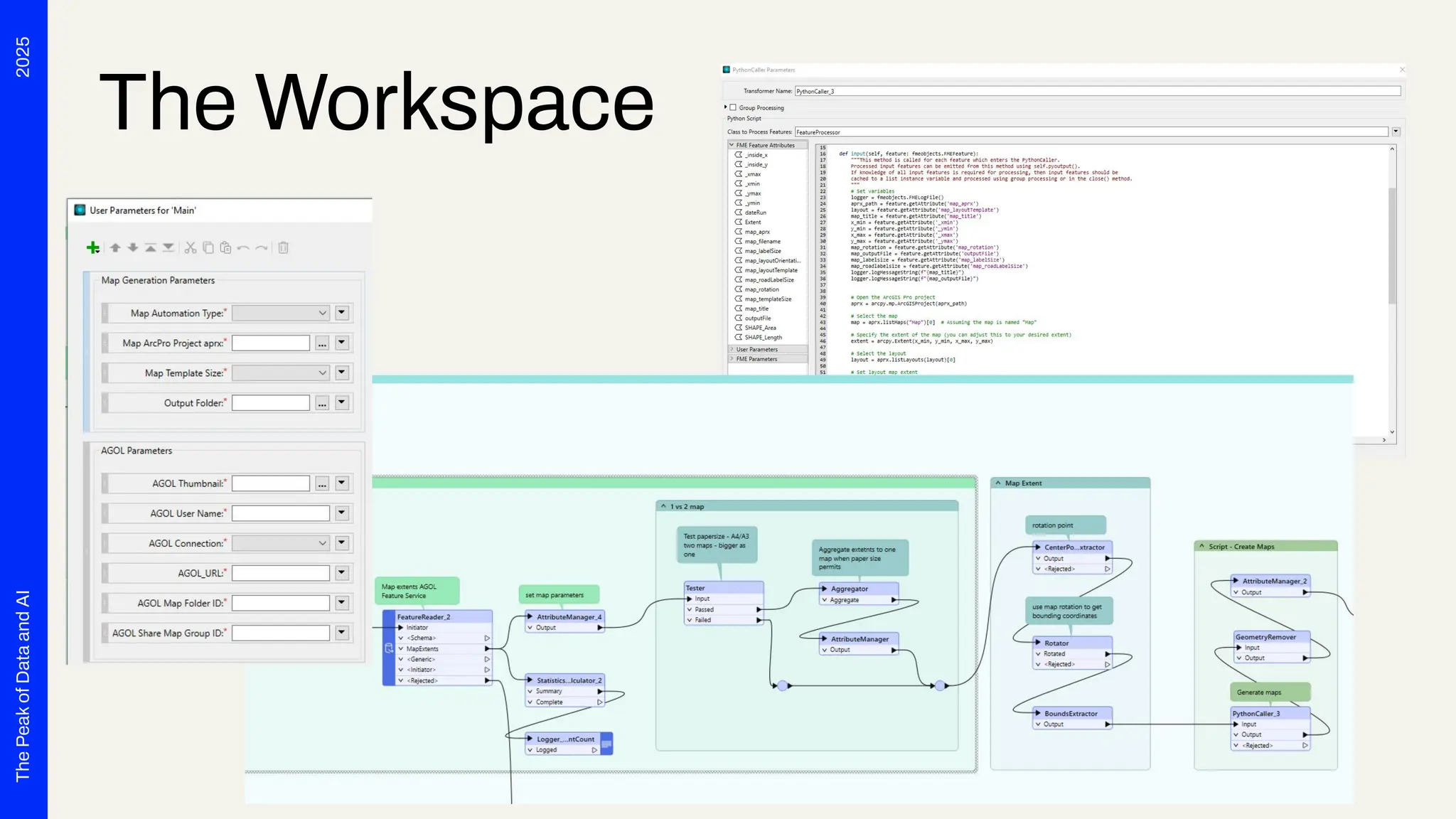Collapse the Map Extent bookmark
This screenshot has width=1456, height=819.
998,483
